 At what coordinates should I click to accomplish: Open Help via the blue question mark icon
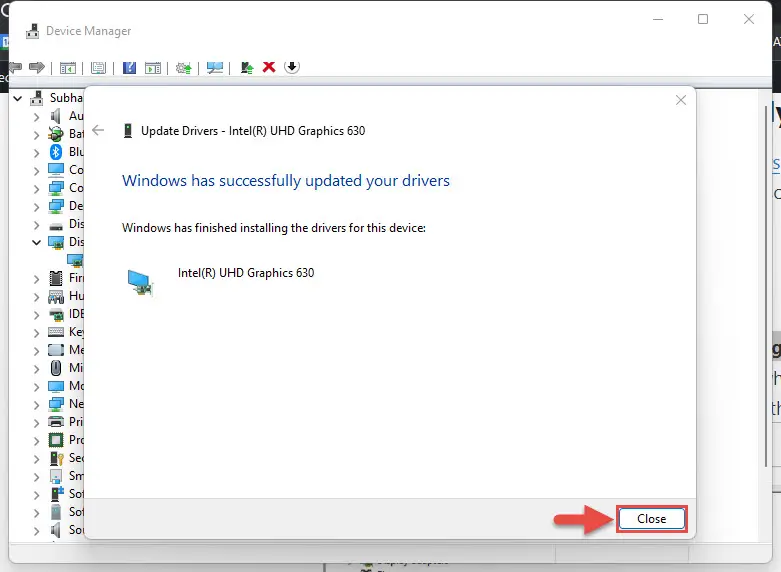pyautogui.click(x=129, y=67)
